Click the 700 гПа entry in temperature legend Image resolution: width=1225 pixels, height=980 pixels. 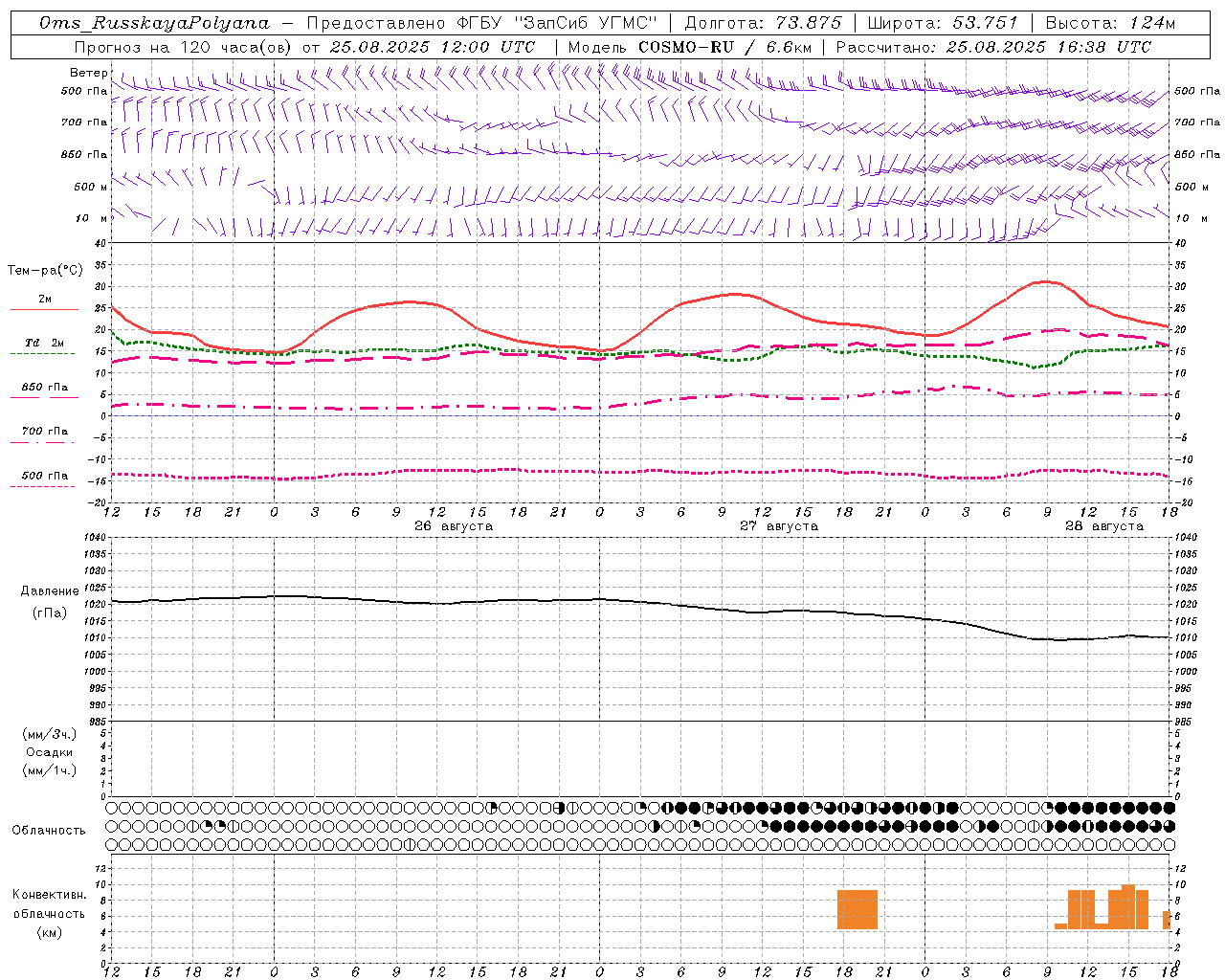[45, 432]
